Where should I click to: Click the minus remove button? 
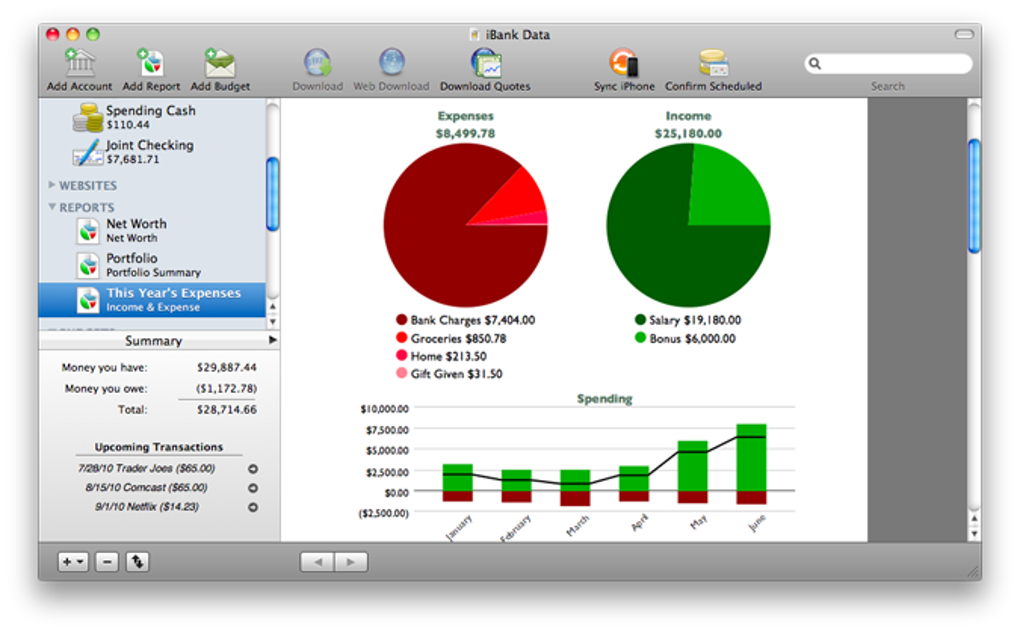pos(107,561)
